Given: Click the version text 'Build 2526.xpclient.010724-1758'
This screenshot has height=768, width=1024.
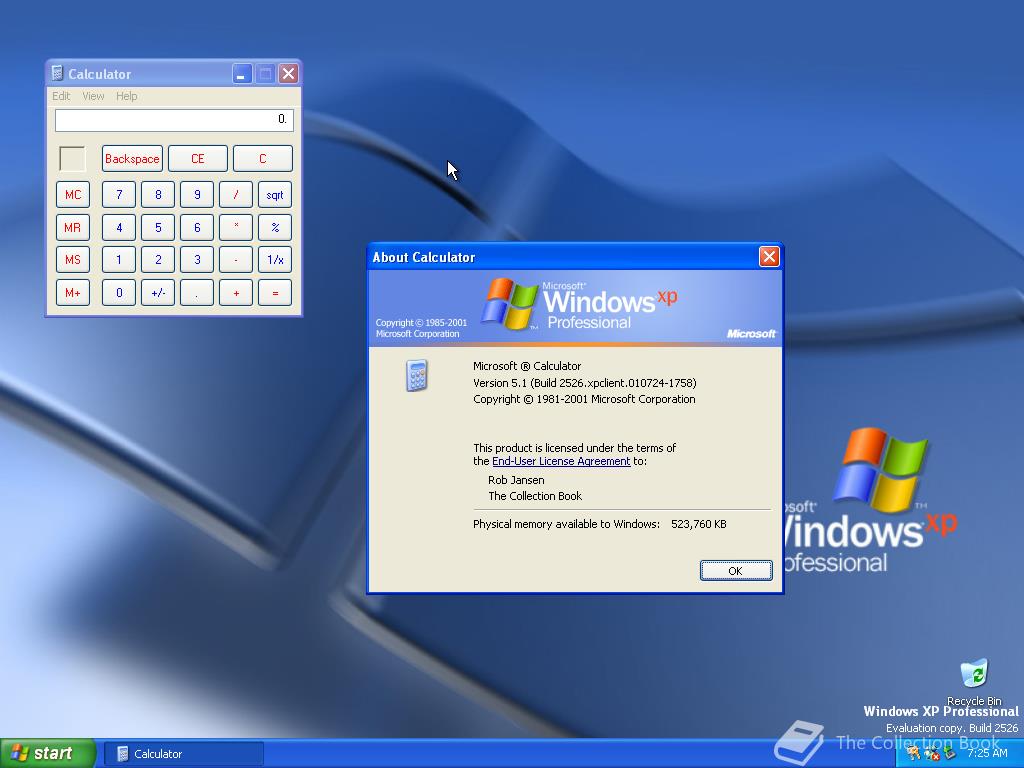Looking at the screenshot, I should pyautogui.click(x=613, y=383).
